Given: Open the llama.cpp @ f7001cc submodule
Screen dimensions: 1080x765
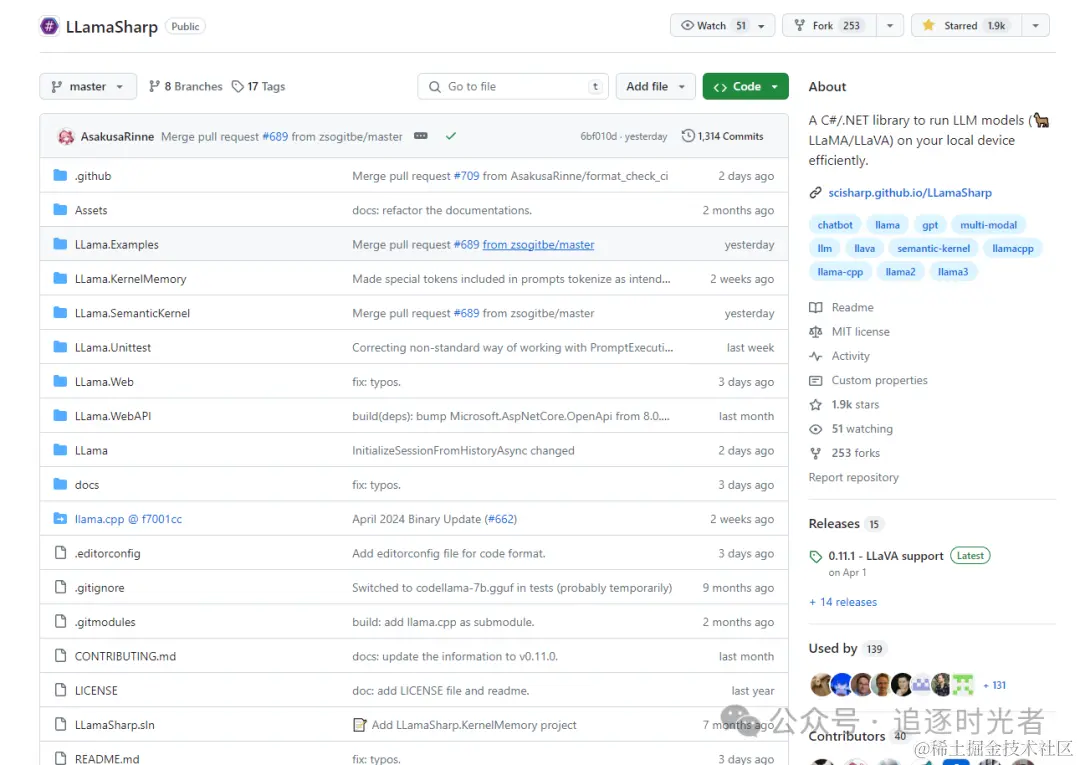Looking at the screenshot, I should pyautogui.click(x=128, y=519).
